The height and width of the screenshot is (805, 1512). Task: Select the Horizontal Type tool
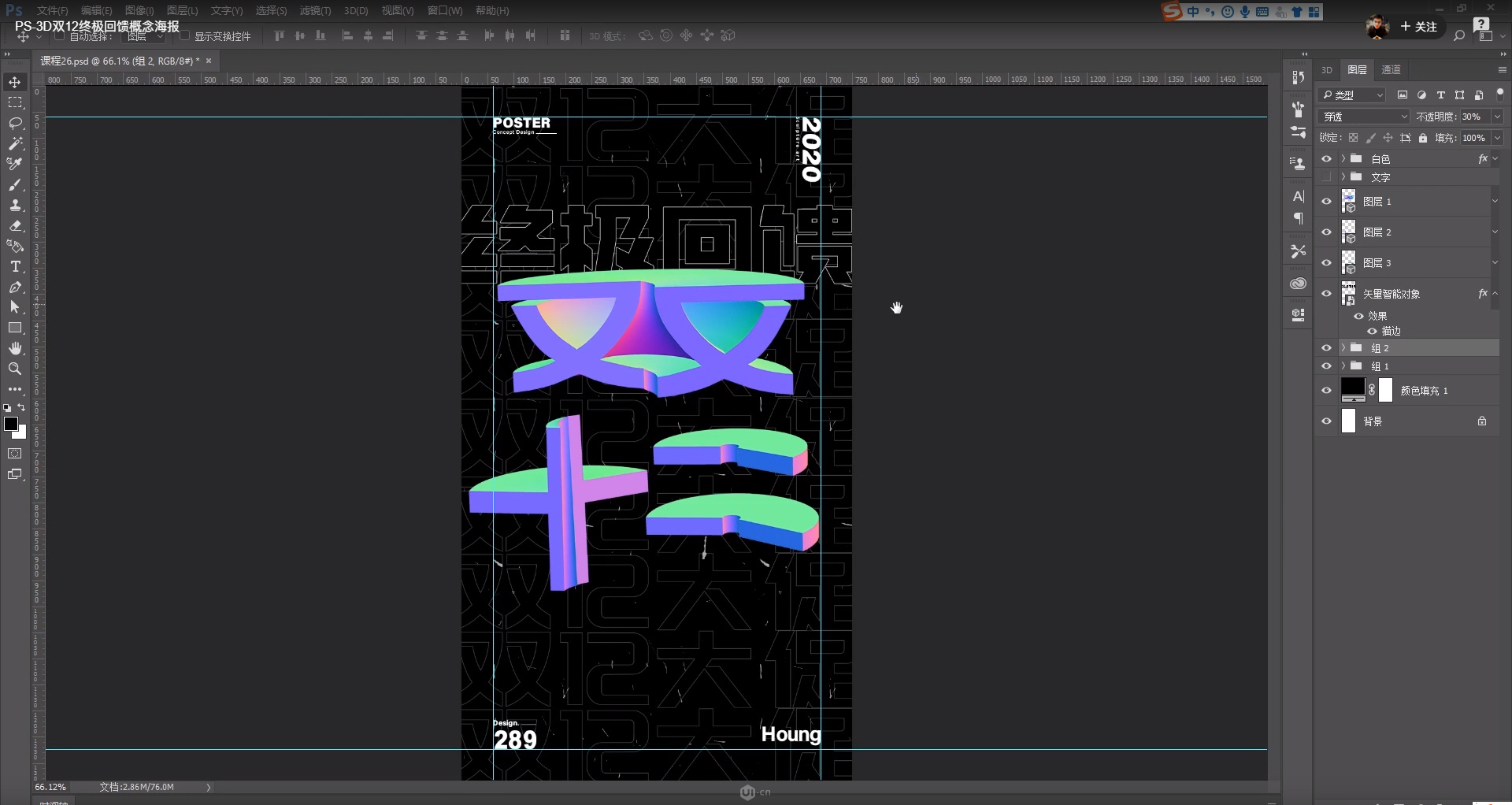point(15,267)
